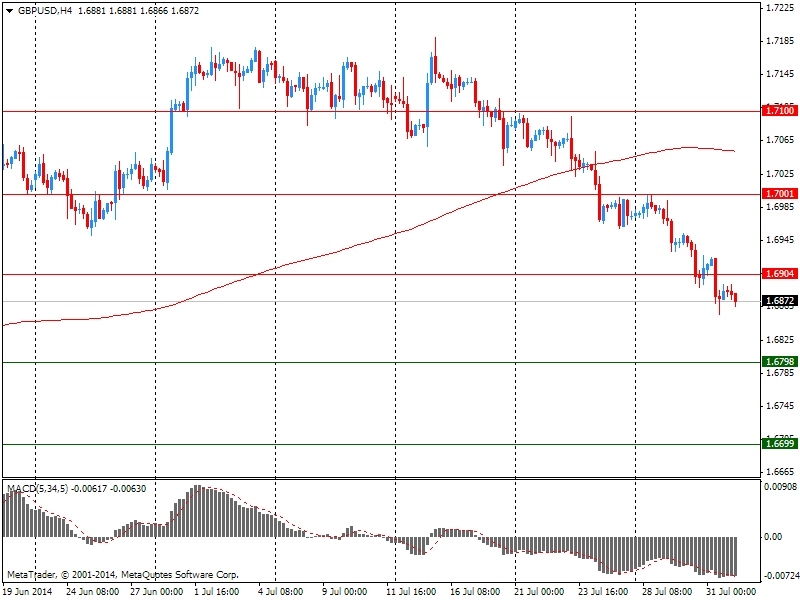The height and width of the screenshot is (600, 800).
Task: Click the 1.7225 price scale value
Action: [x=781, y=8]
